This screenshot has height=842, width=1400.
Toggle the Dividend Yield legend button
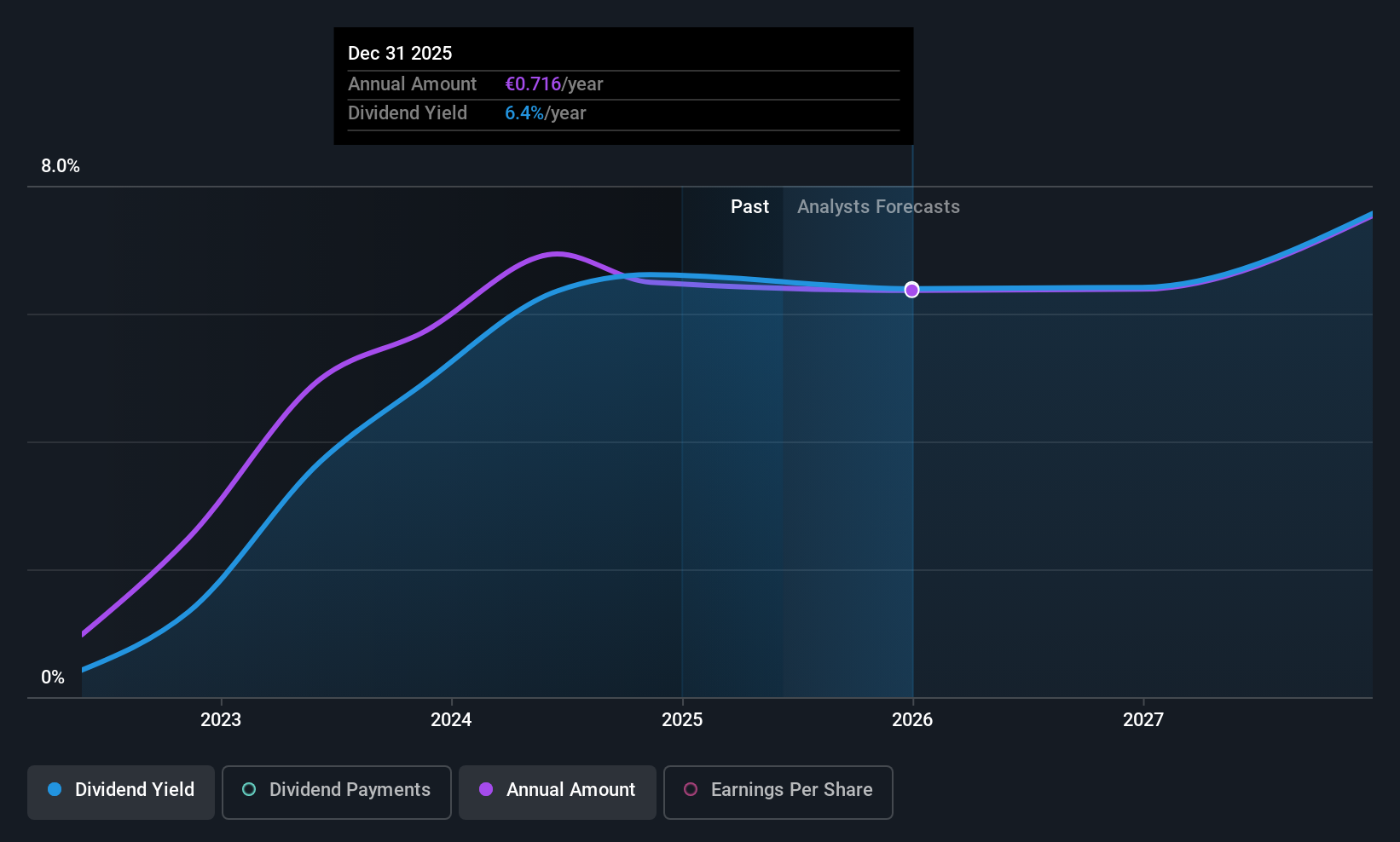pos(121,792)
